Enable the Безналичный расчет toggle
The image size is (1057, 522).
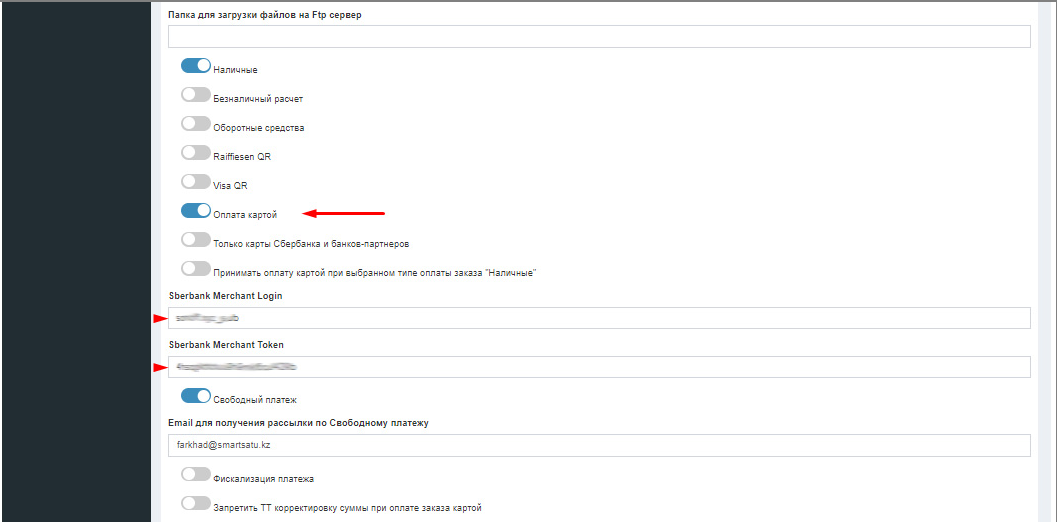coord(196,95)
